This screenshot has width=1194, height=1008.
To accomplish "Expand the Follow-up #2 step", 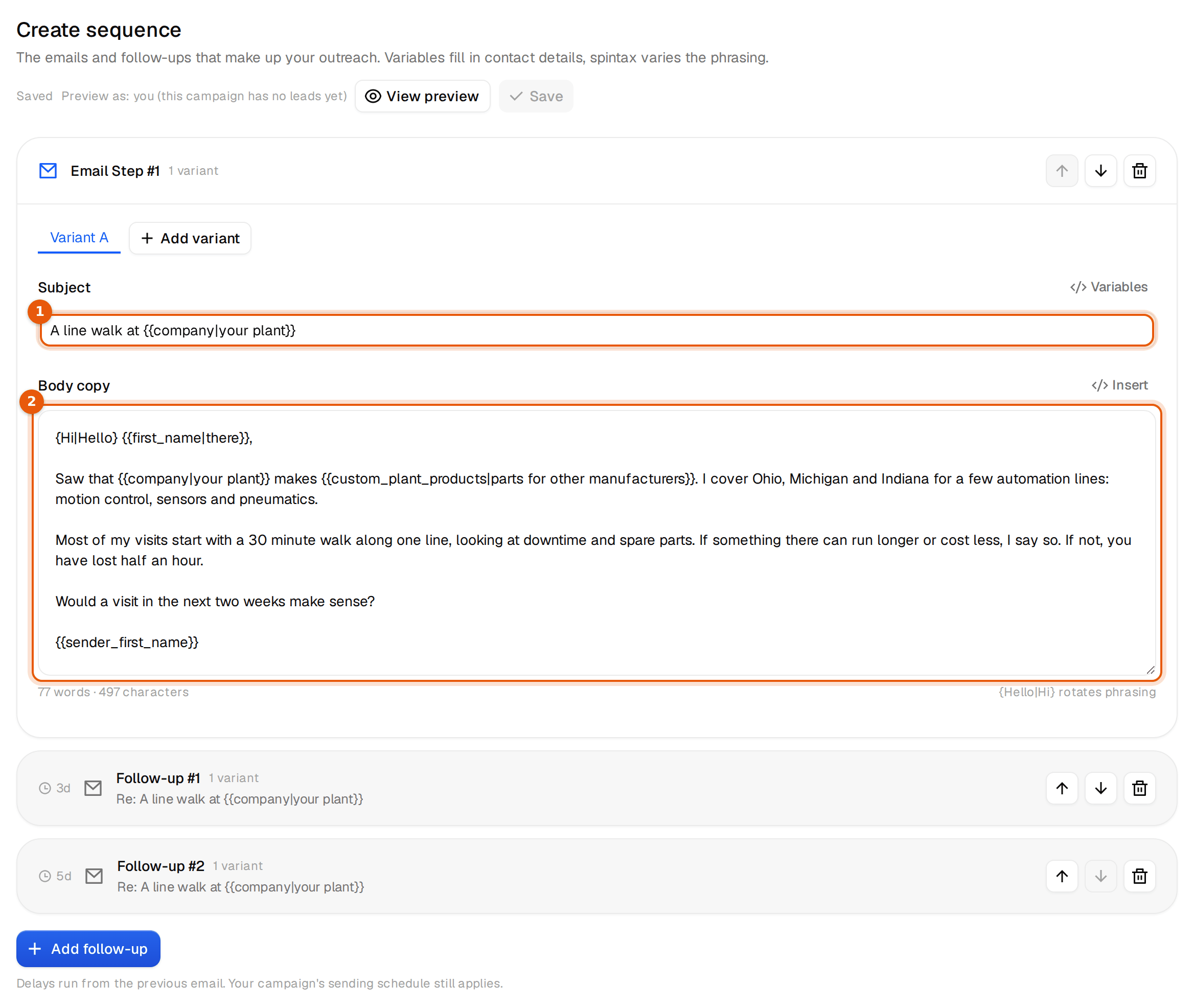I will (596, 876).
